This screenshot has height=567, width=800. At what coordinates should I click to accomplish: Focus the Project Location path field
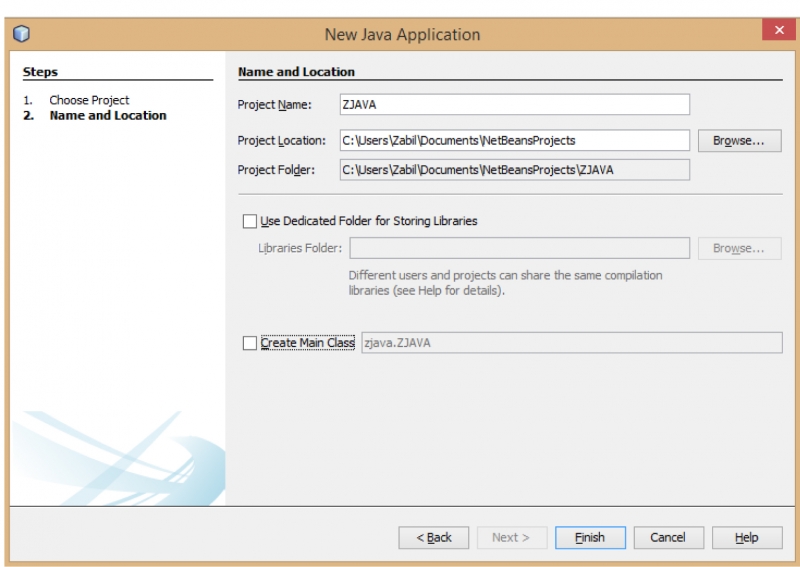pyautogui.click(x=514, y=140)
